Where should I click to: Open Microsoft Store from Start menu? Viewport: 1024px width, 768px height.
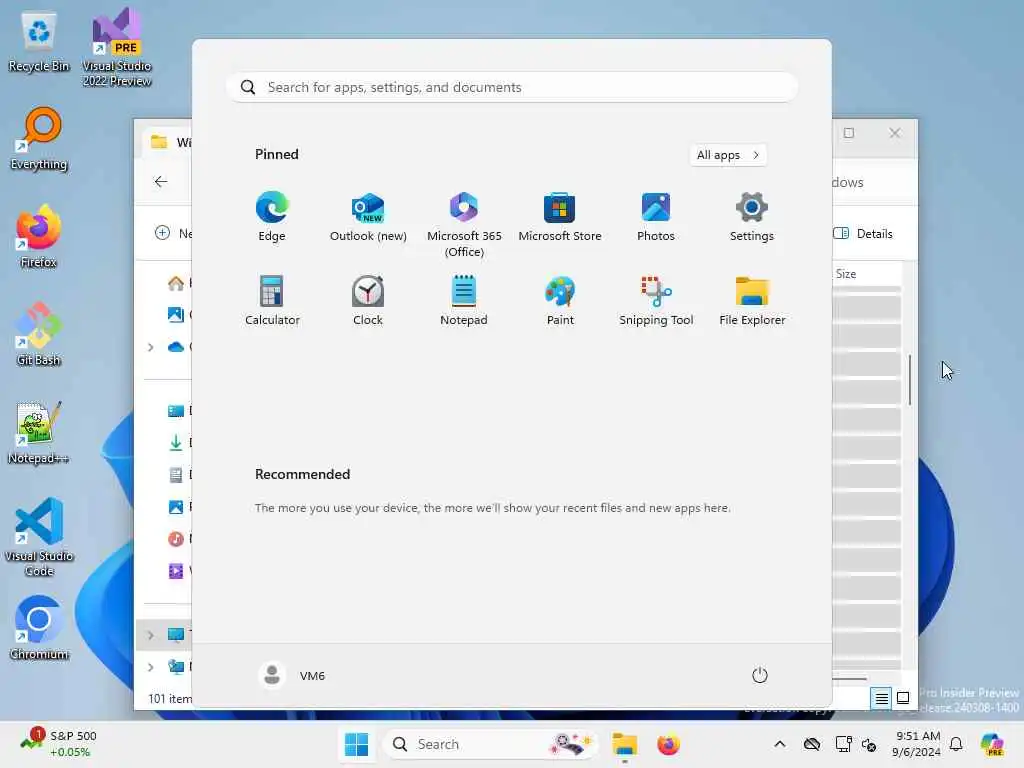560,217
